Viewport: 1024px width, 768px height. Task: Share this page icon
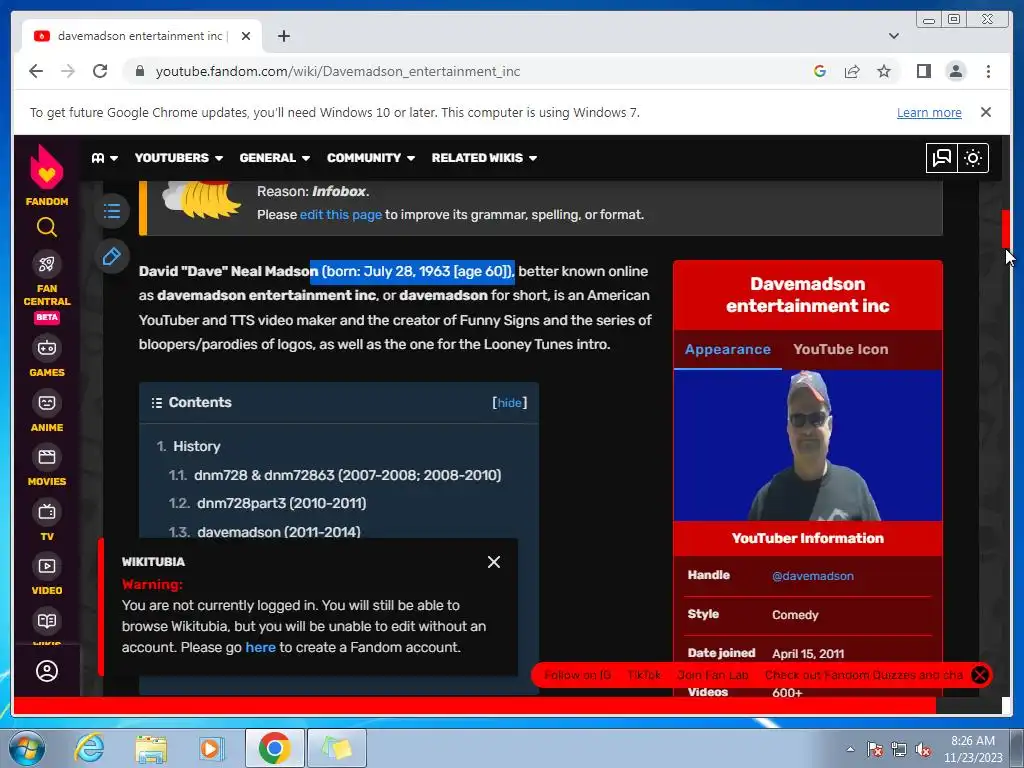(x=852, y=71)
